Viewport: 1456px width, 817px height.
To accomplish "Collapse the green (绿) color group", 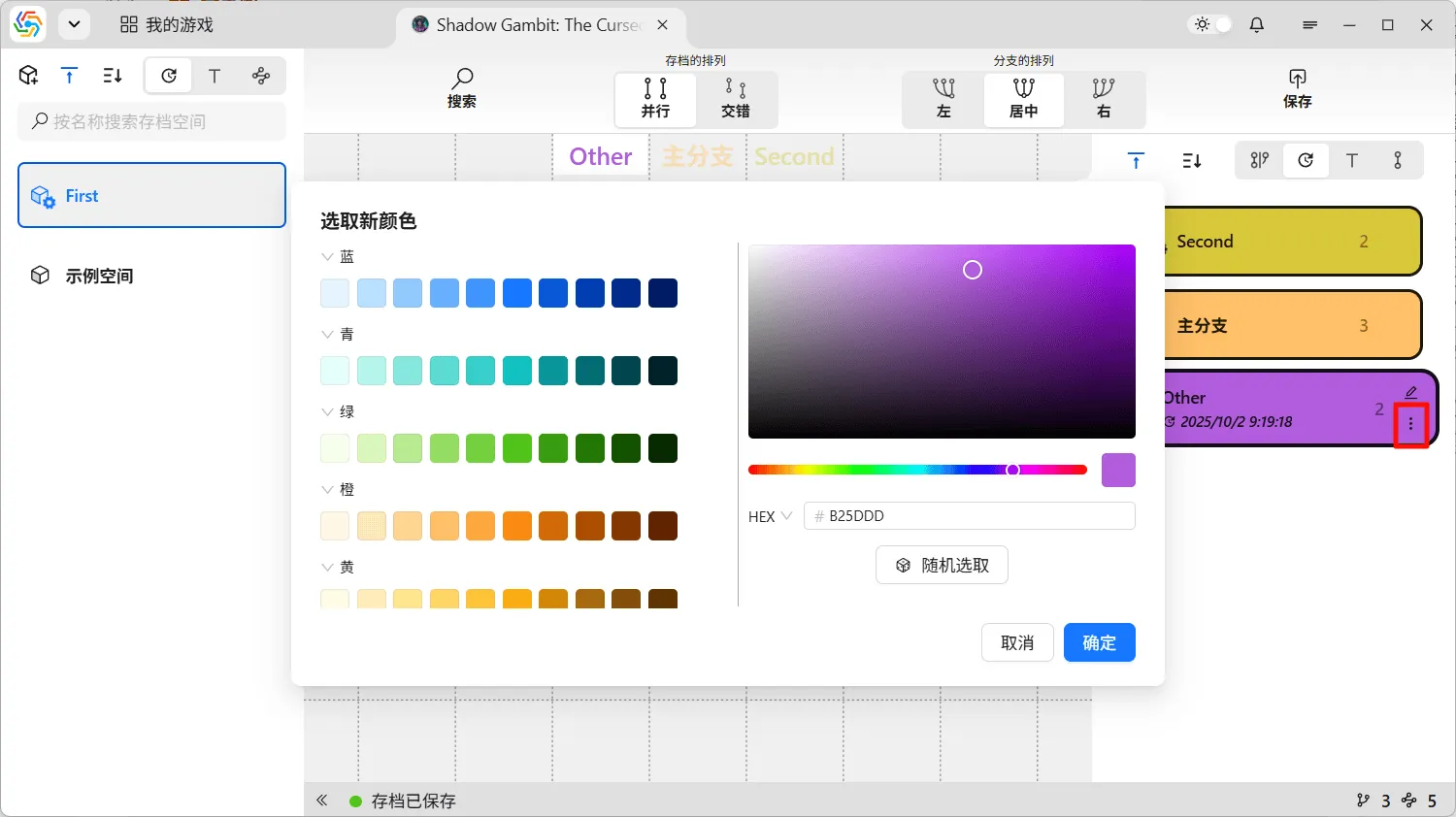I will pos(327,412).
